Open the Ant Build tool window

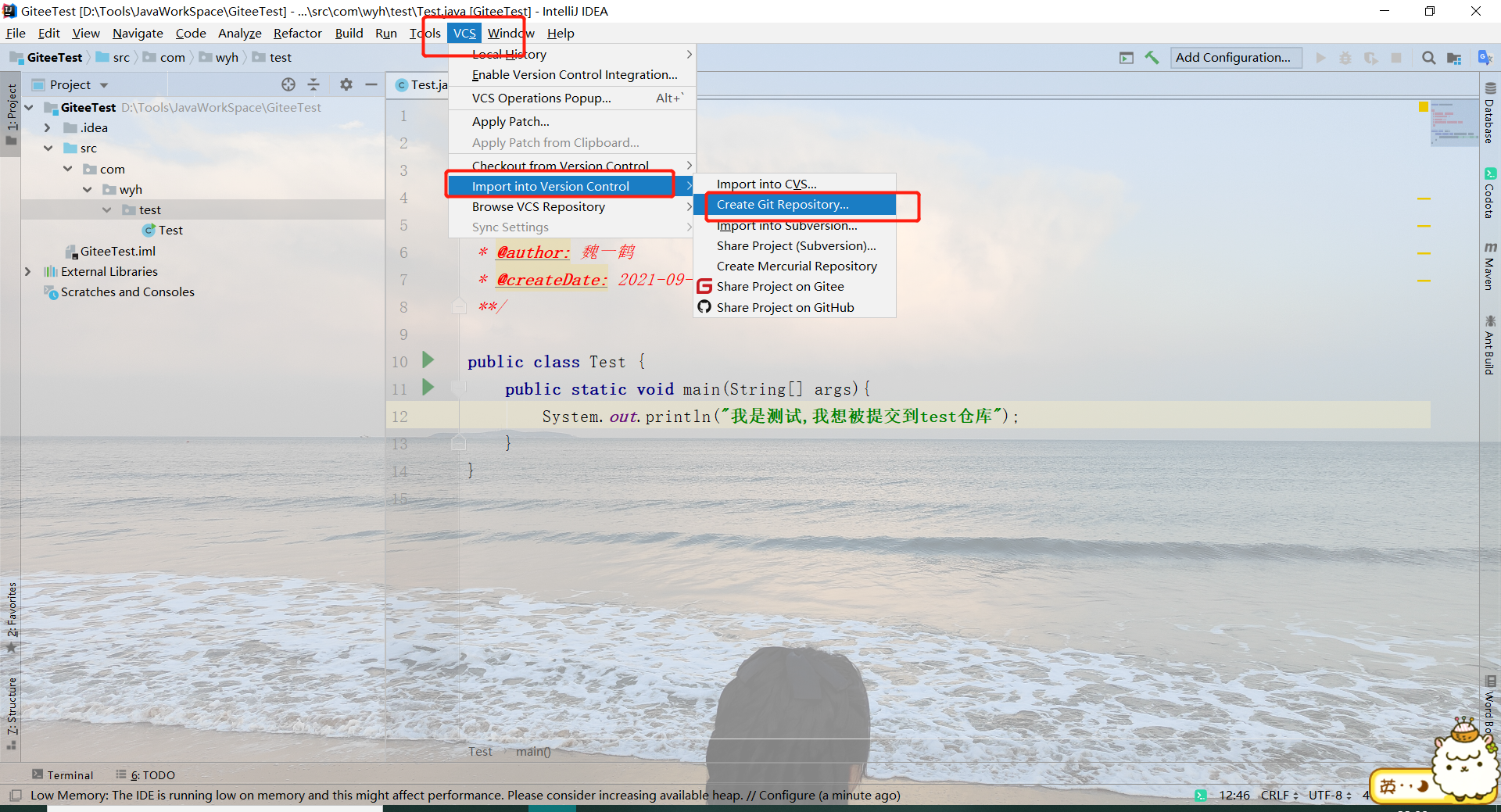click(x=1490, y=345)
